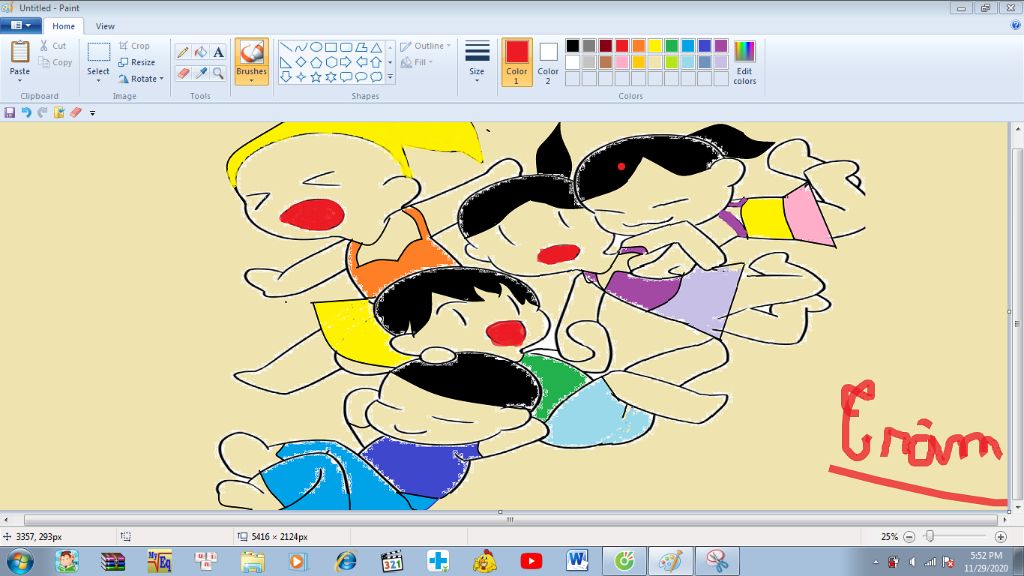Click the Redo arrow icon
Viewport: 1024px width, 576px height.
click(42, 112)
